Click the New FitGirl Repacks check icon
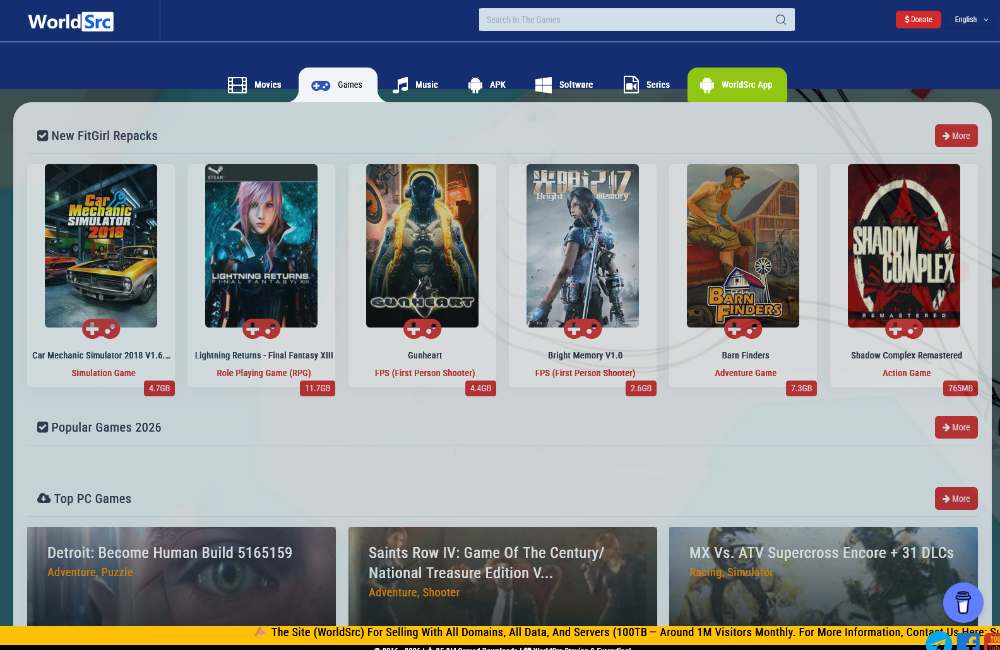Screen dimensions: 1000x650 (43, 136)
